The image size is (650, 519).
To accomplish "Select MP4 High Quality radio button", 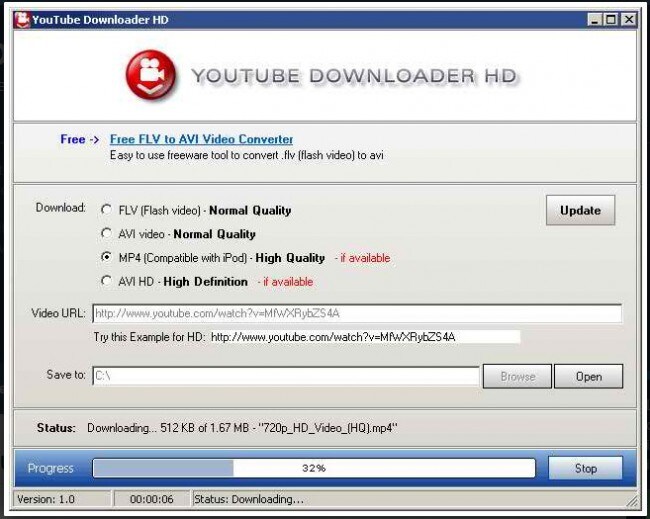I will click(x=107, y=257).
